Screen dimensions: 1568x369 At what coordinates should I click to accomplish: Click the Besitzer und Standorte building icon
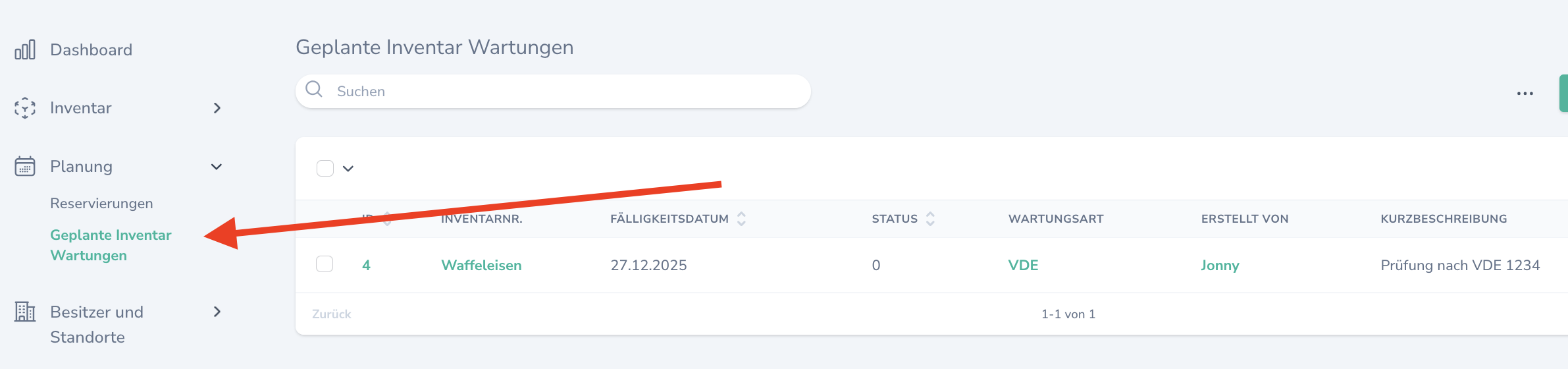[x=25, y=312]
